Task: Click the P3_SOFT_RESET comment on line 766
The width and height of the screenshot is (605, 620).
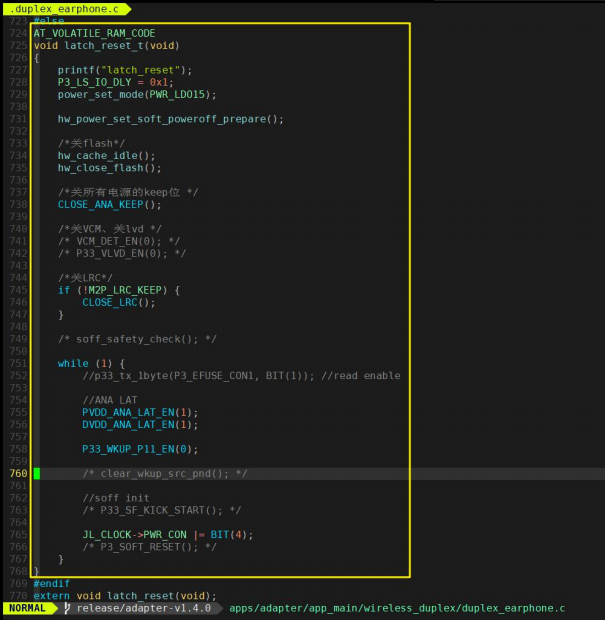Action: (x=149, y=547)
